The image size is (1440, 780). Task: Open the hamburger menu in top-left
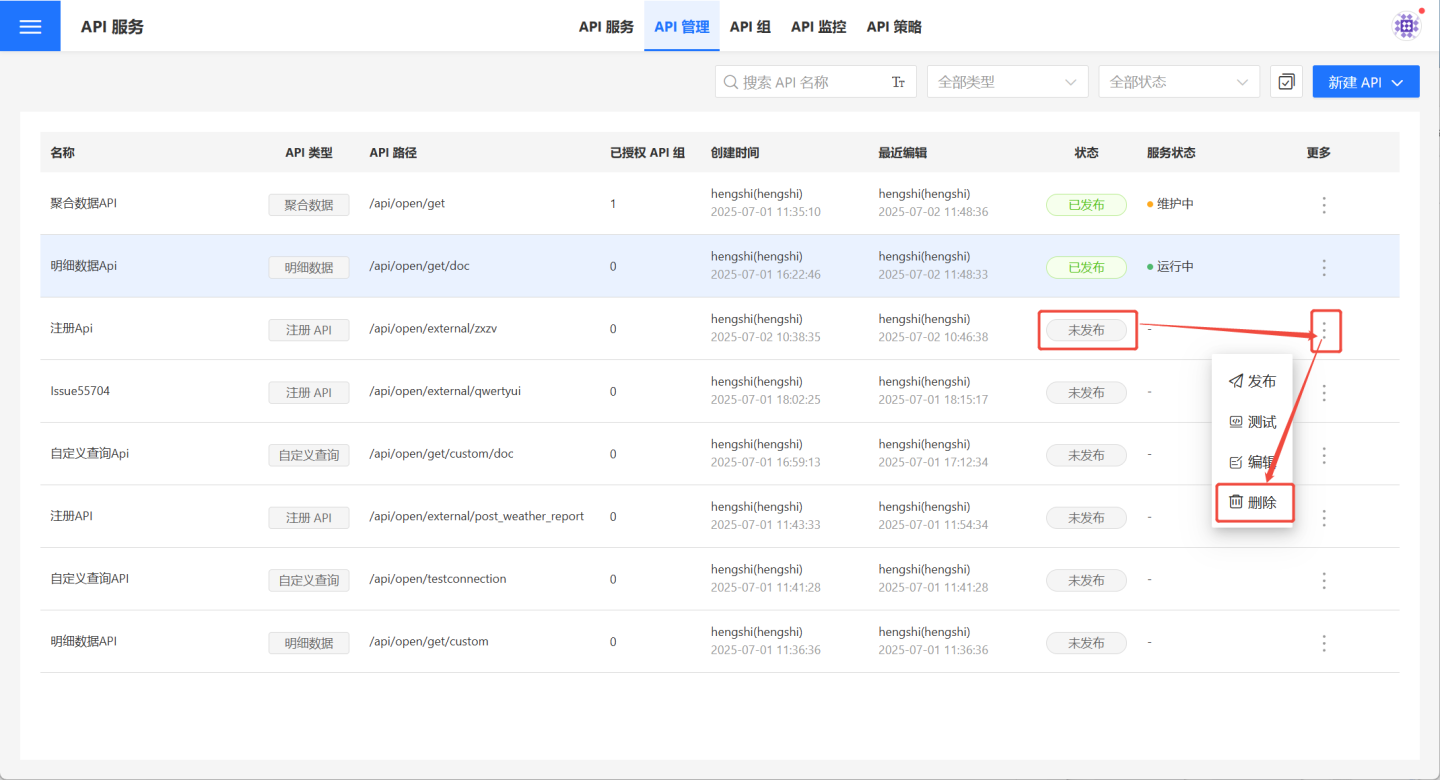(30, 26)
